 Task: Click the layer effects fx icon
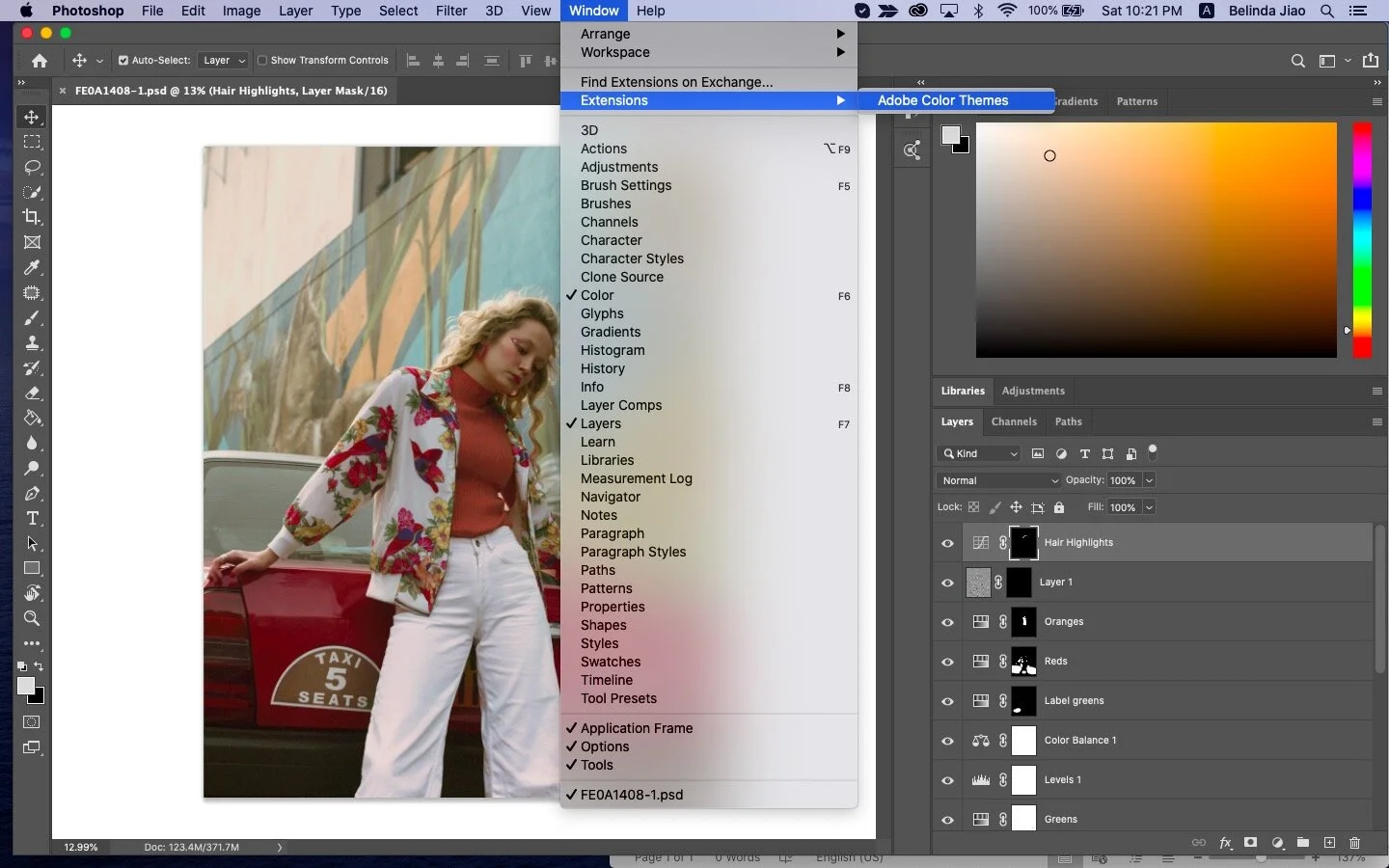pyautogui.click(x=1225, y=843)
